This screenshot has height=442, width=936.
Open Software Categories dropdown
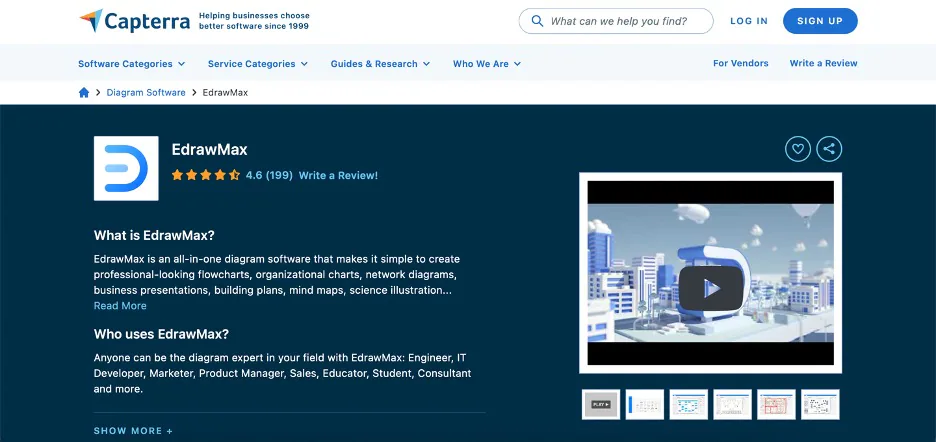pos(131,64)
